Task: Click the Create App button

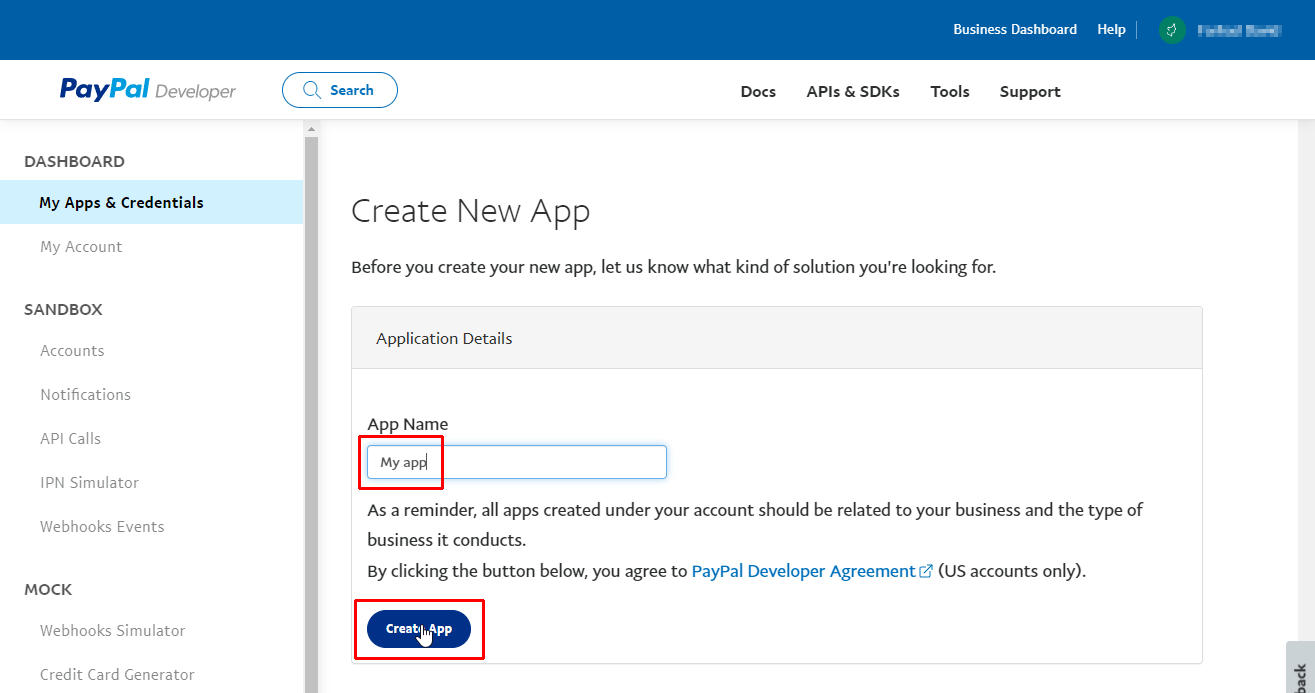Action: pos(419,629)
